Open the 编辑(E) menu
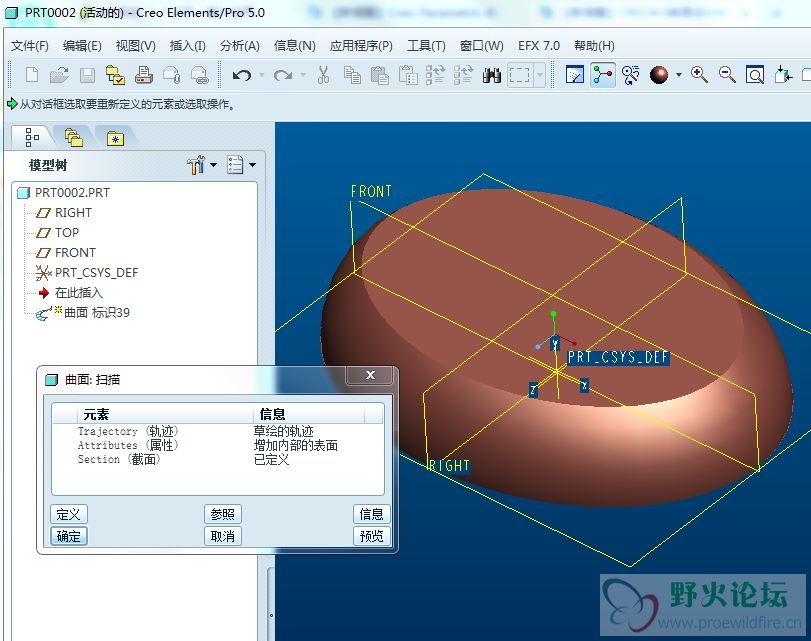Screen dimensions: 811x641 pos(82,46)
